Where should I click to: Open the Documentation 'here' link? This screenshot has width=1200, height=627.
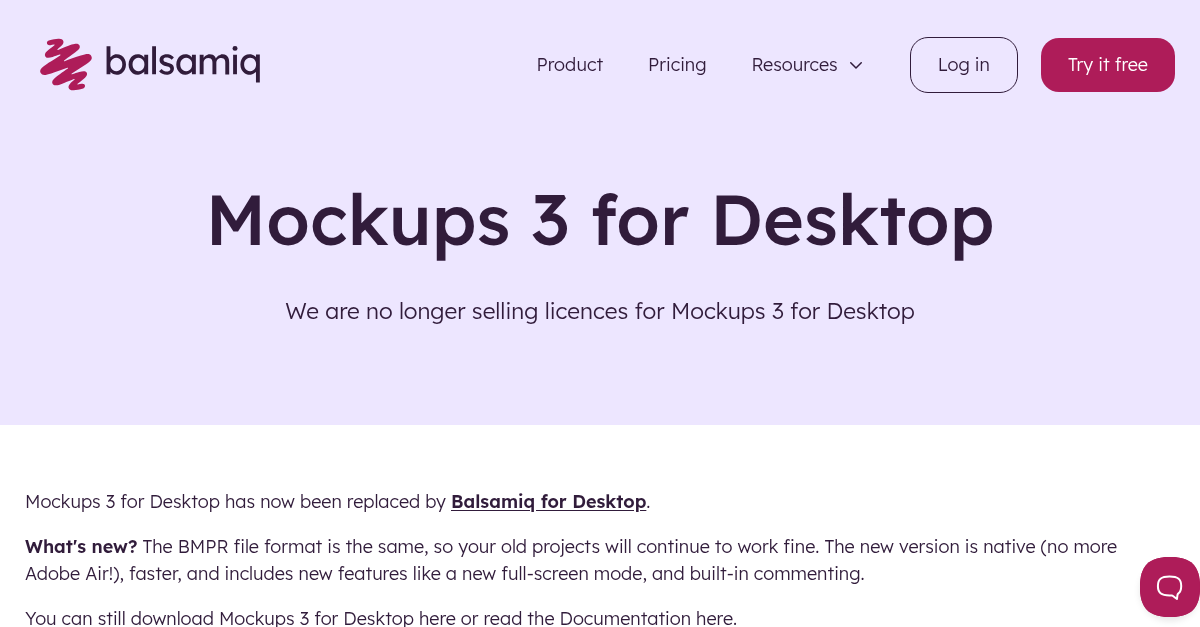point(714,618)
